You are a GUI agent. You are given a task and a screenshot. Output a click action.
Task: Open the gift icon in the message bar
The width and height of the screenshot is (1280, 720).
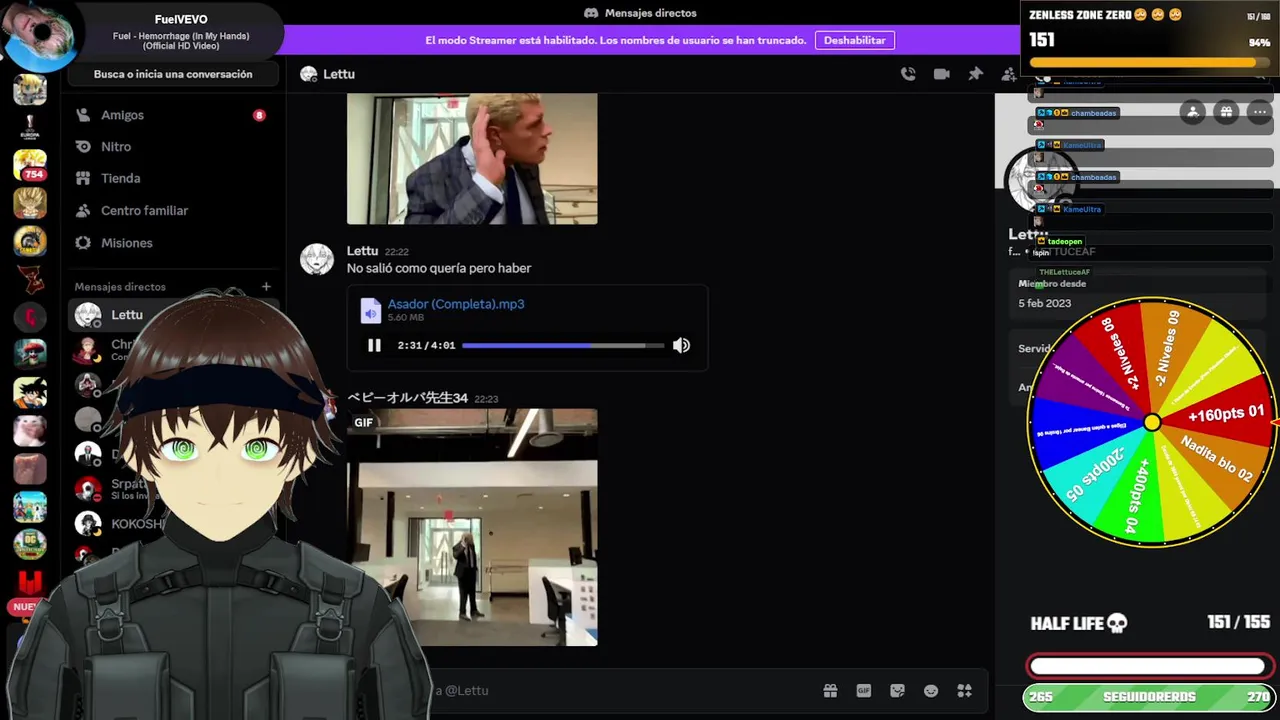click(830, 690)
